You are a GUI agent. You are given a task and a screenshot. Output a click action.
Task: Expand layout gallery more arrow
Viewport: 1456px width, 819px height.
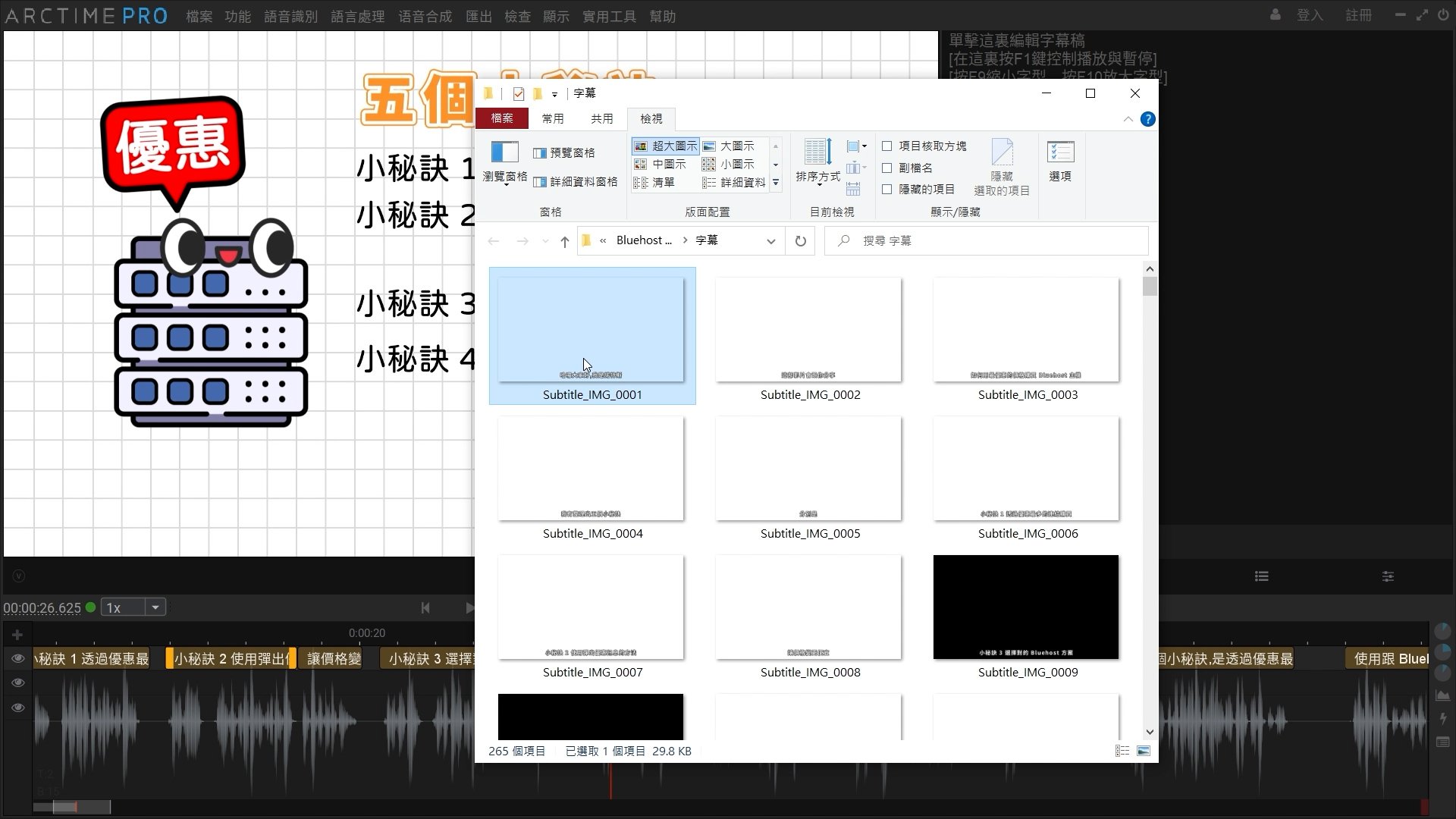[x=775, y=183]
